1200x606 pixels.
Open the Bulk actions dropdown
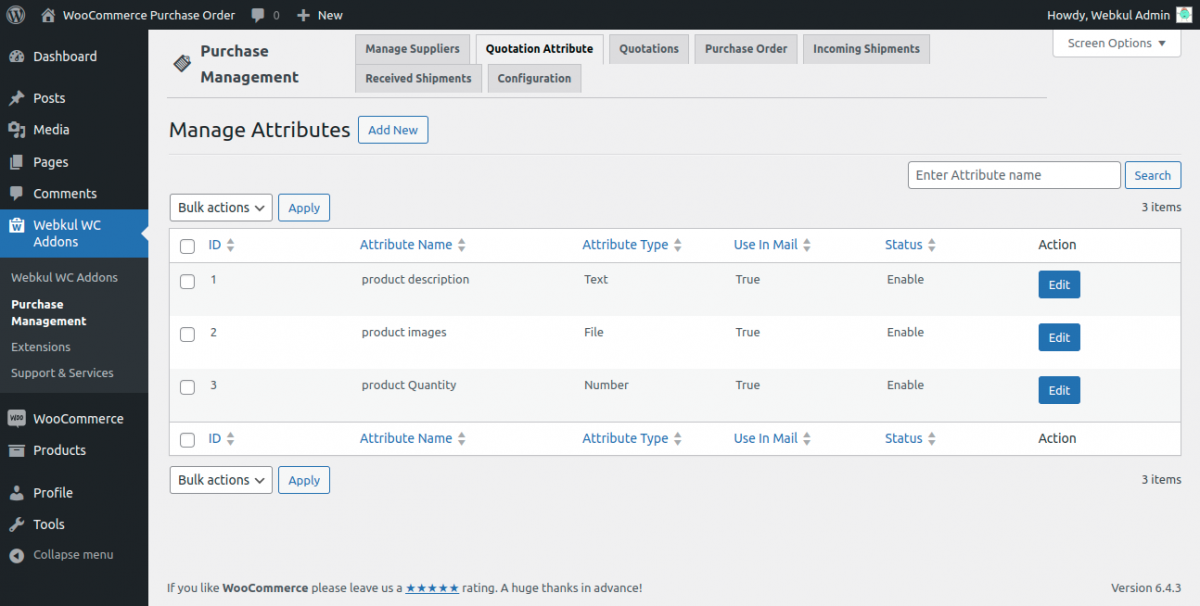coord(220,207)
